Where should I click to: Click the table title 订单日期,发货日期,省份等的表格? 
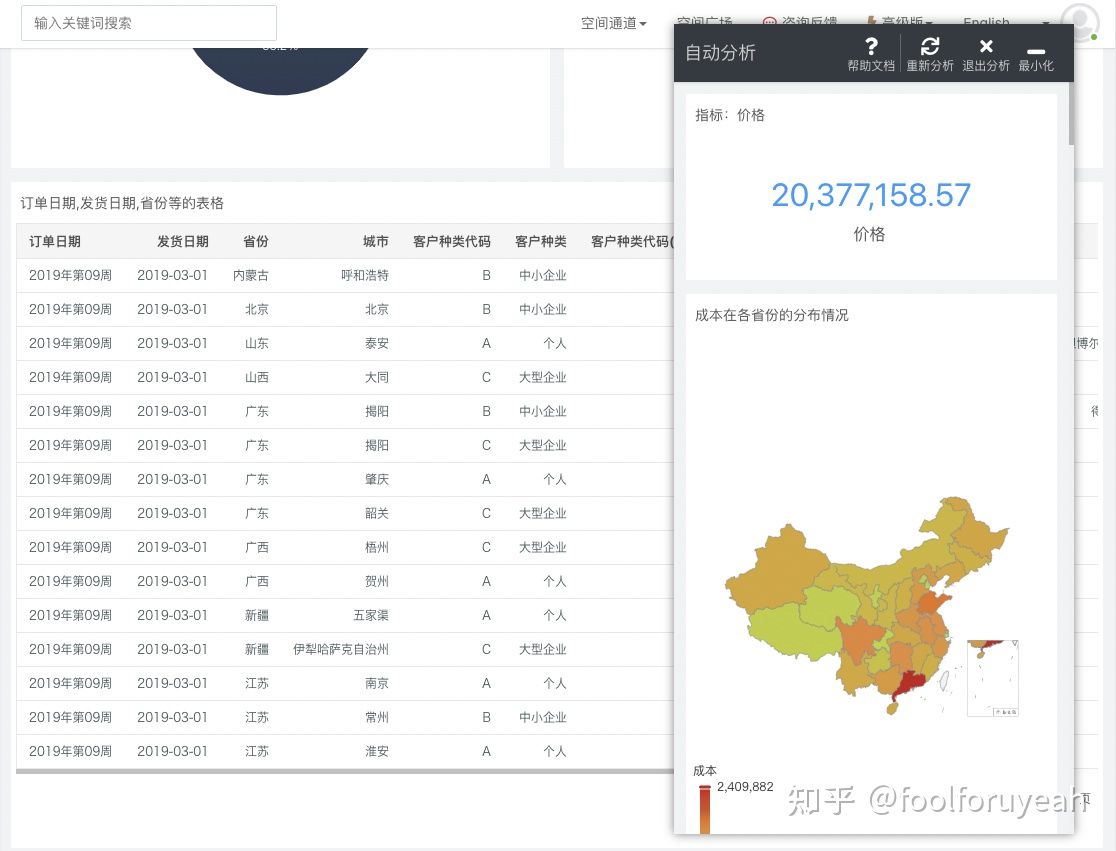[122, 204]
